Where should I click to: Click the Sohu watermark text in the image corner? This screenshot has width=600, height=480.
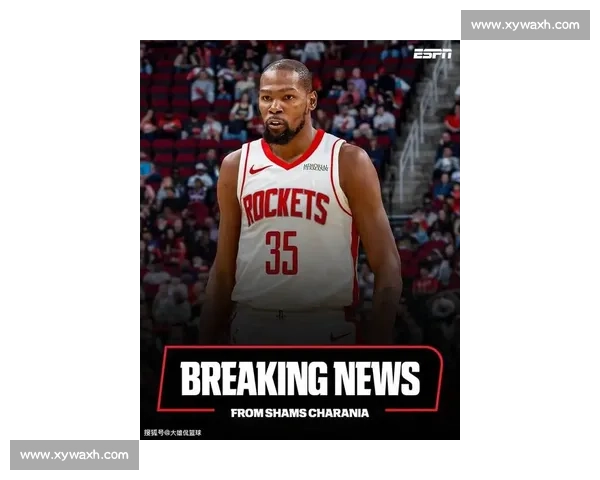172,432
